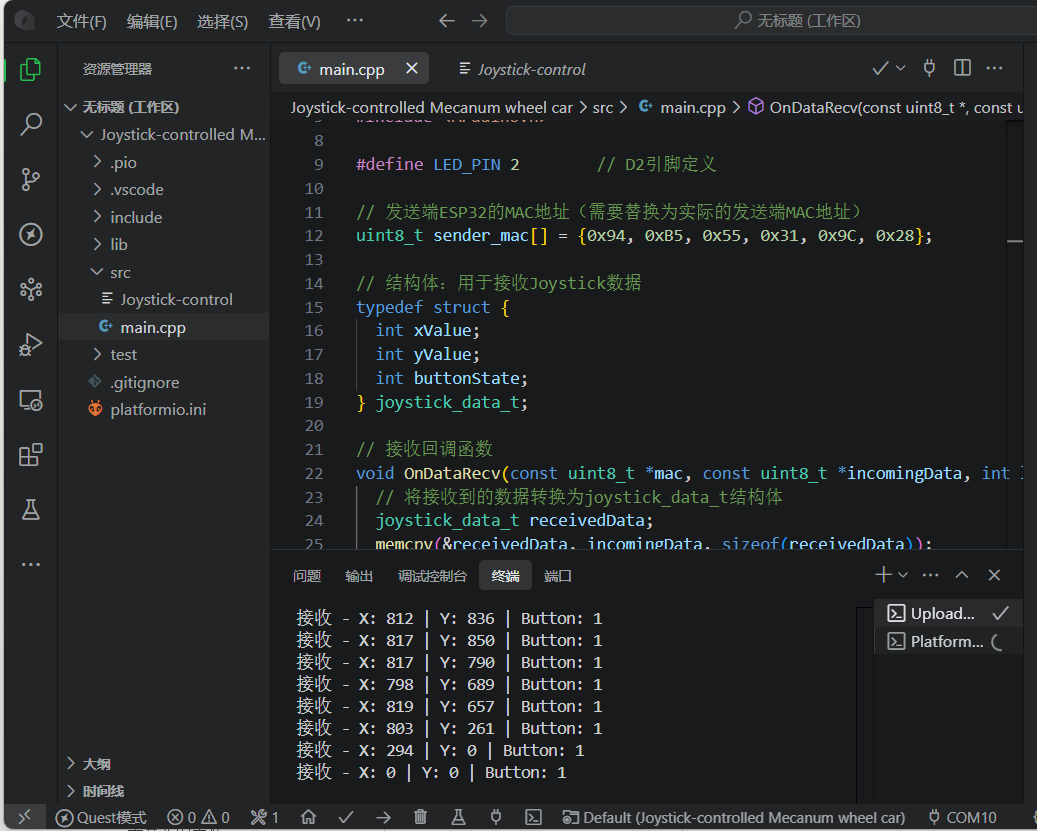Click PlatformIO Clean trash icon
Image resolution: width=1037 pixels, height=831 pixels.
[421, 817]
